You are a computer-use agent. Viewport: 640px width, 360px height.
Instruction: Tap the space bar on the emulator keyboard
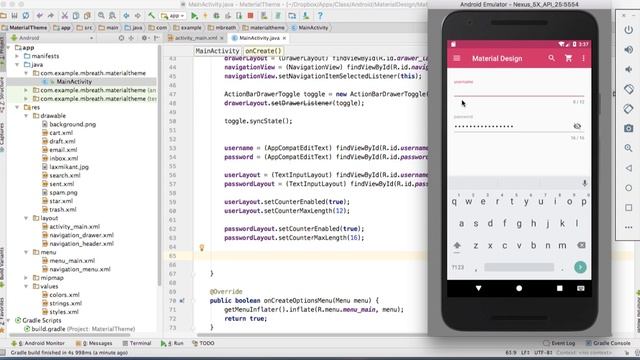pos(519,267)
